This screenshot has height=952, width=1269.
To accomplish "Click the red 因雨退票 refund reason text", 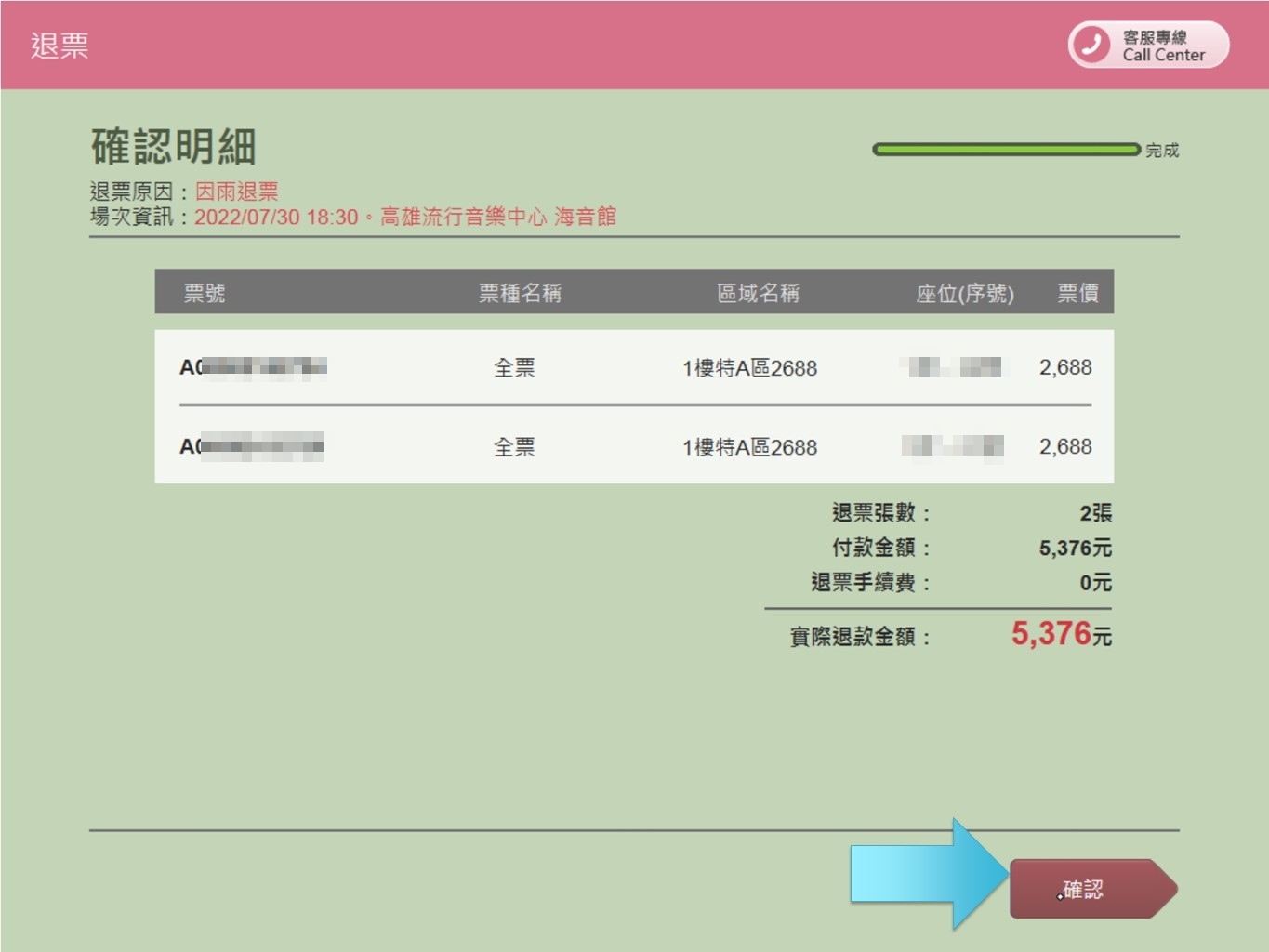I will tap(236, 192).
